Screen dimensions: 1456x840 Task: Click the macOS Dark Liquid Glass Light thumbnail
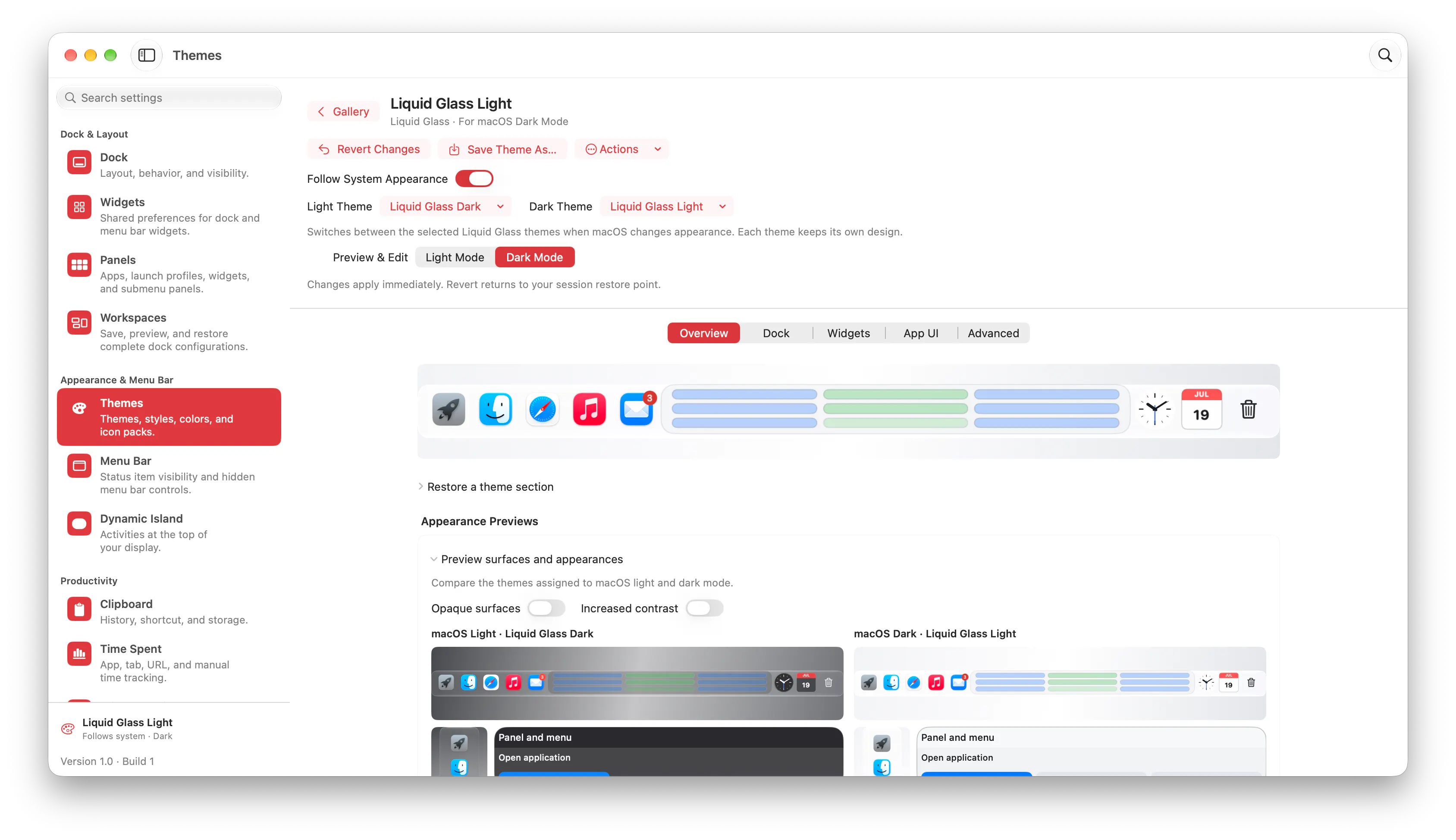tap(1059, 683)
